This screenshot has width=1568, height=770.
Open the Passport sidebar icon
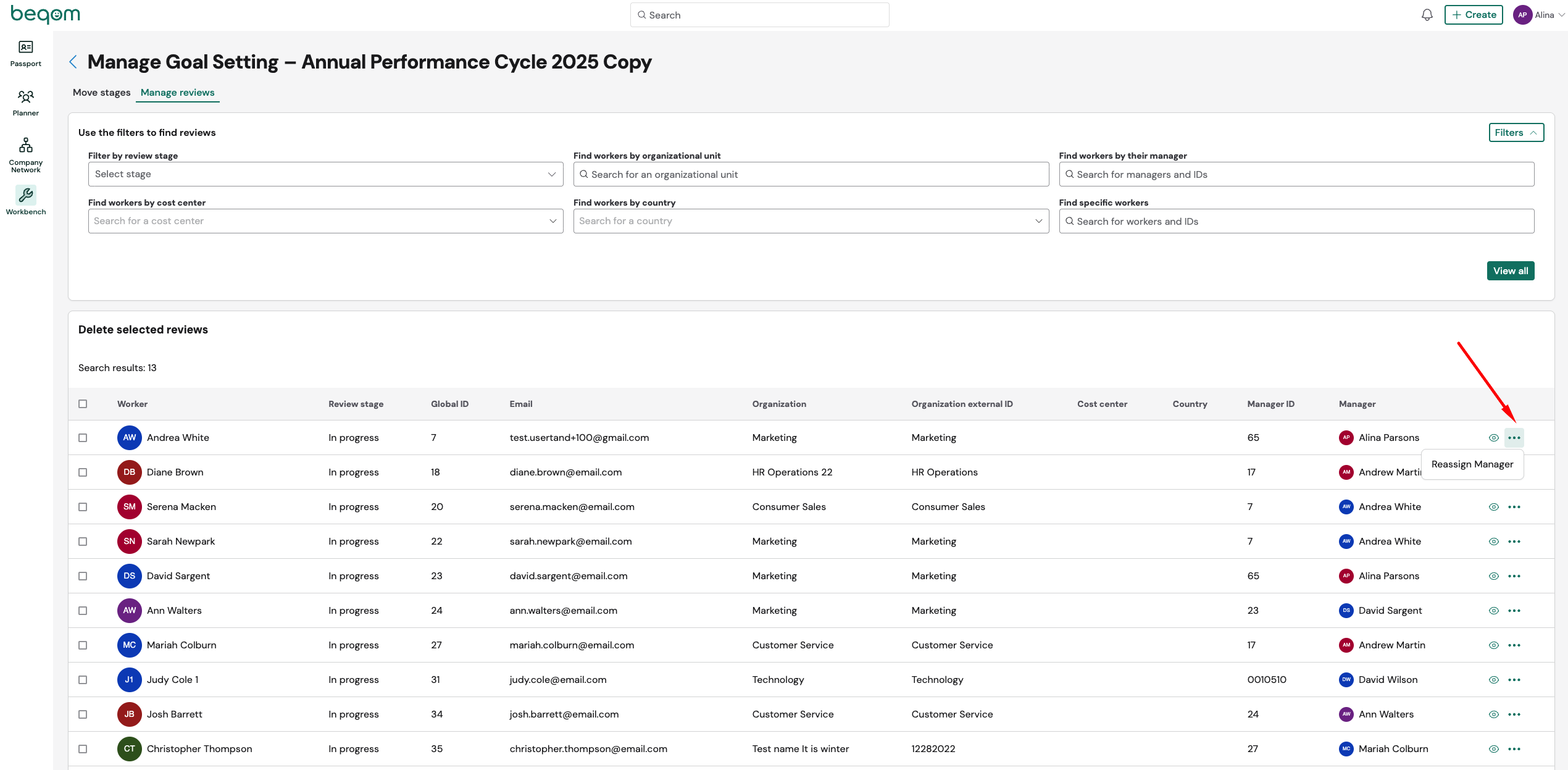25,48
